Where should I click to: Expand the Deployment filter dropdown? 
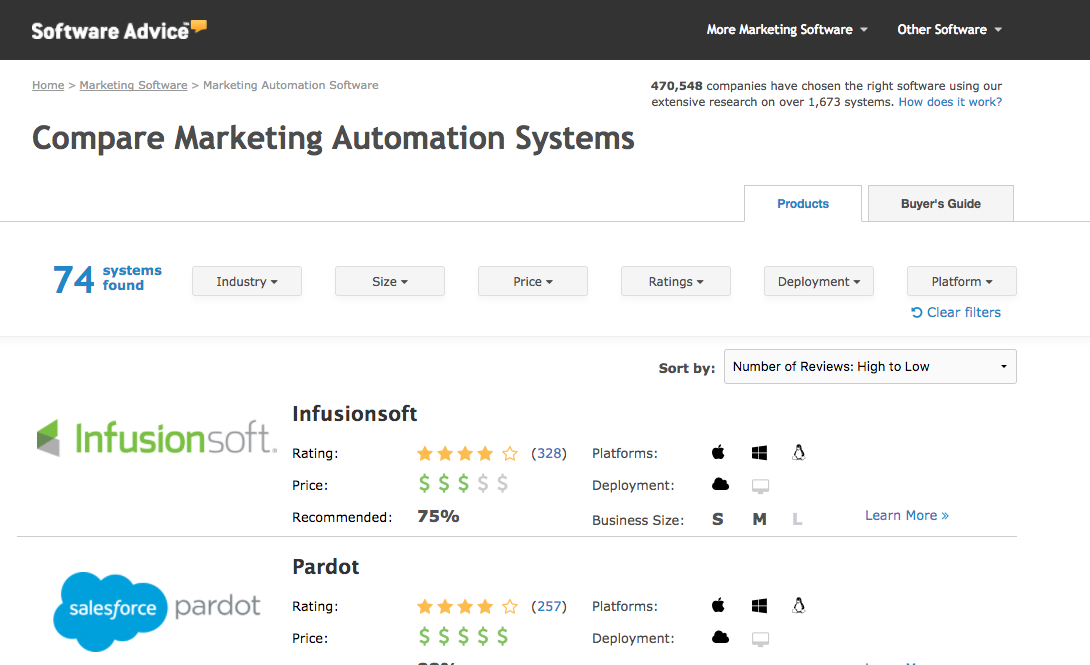pos(818,282)
